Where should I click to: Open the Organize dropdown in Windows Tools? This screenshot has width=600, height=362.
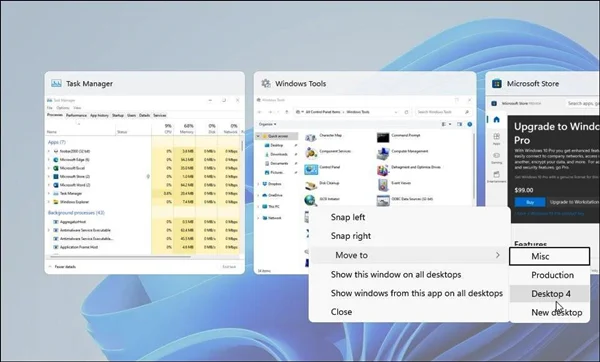(267, 124)
